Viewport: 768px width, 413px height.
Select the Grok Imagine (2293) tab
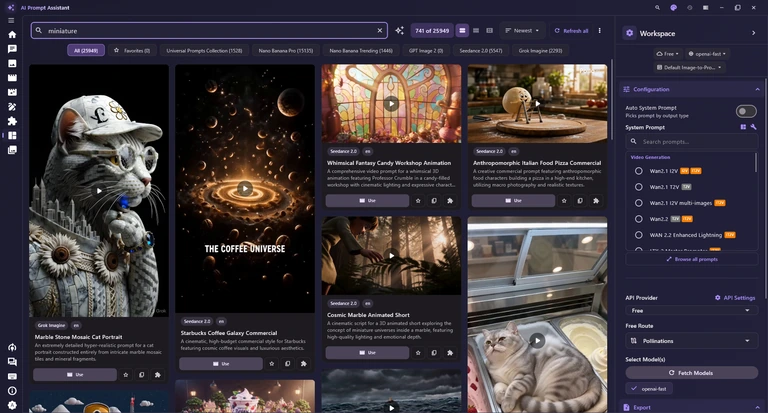(x=540, y=50)
